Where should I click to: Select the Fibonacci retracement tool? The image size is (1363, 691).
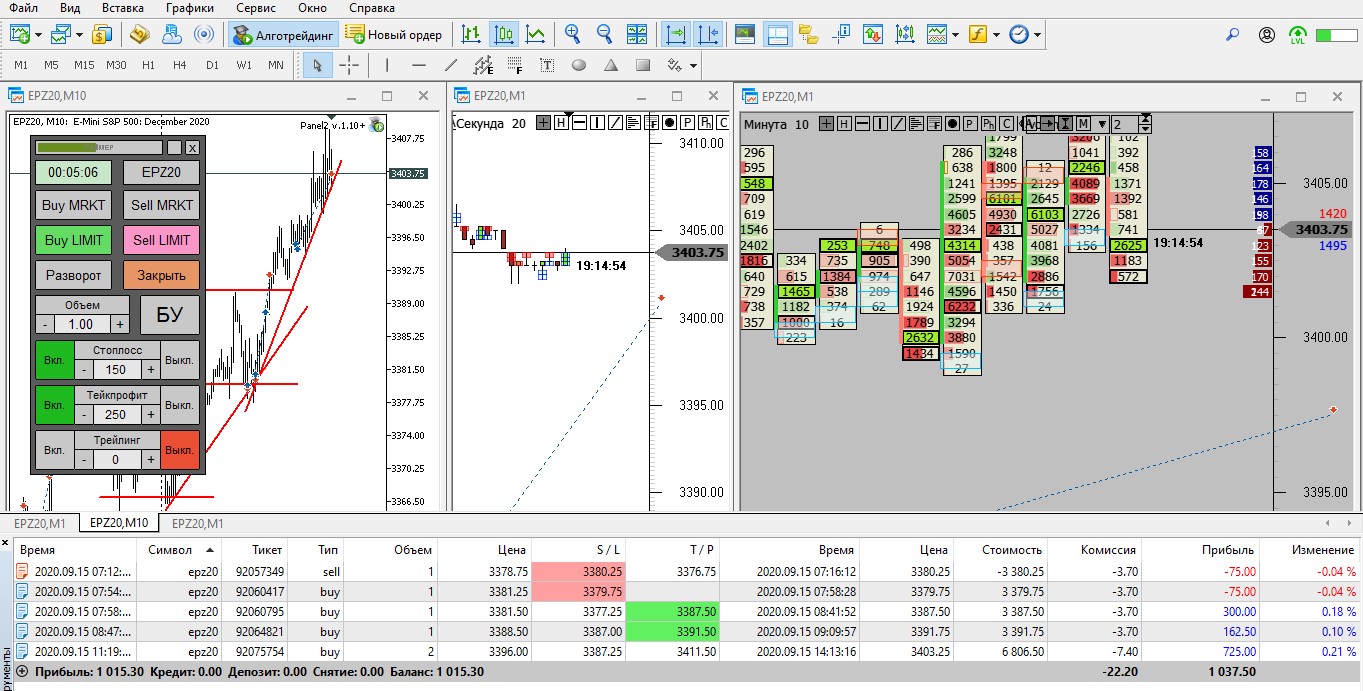(515, 65)
